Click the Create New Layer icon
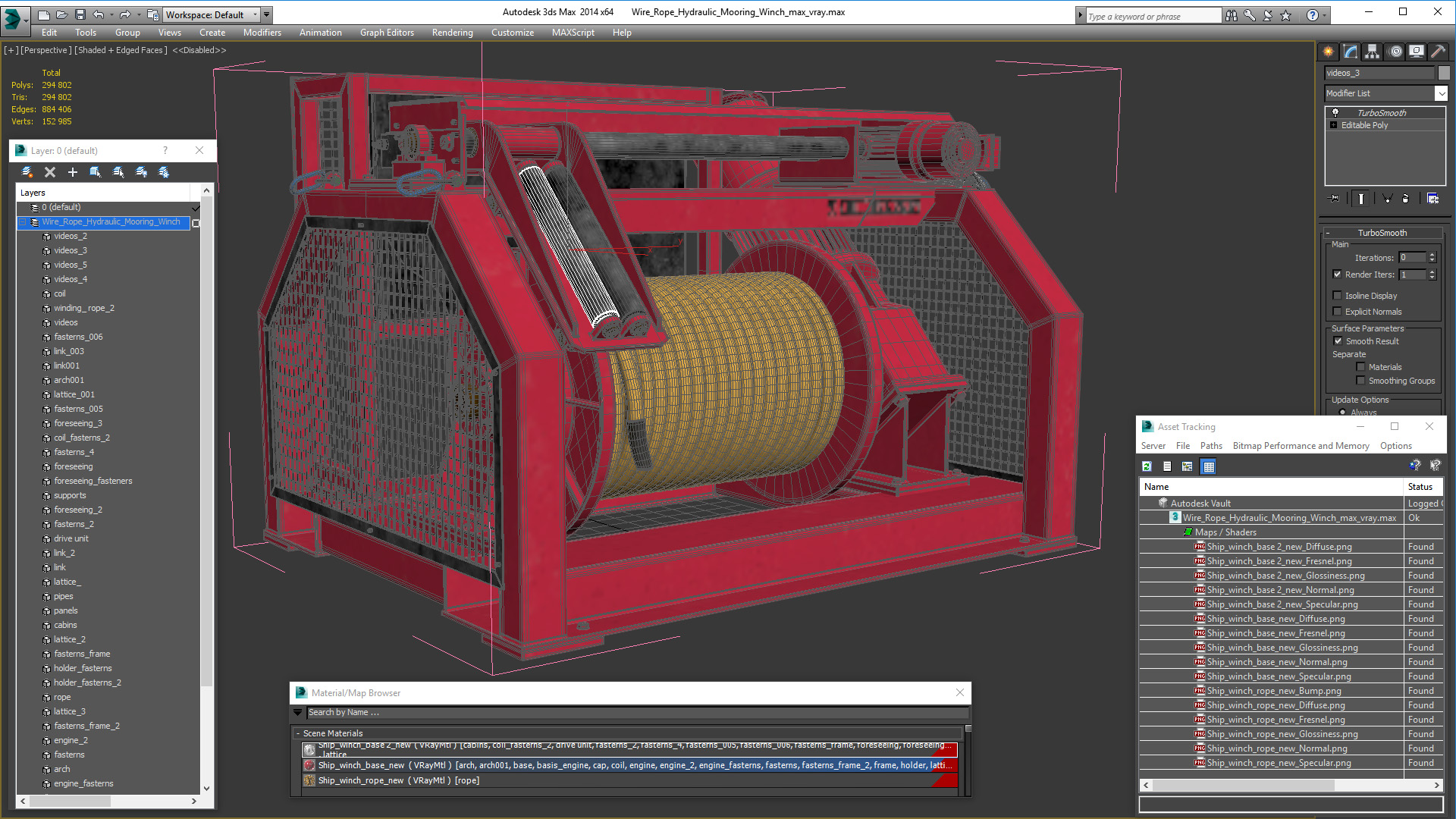This screenshot has width=1456, height=819. click(x=27, y=172)
